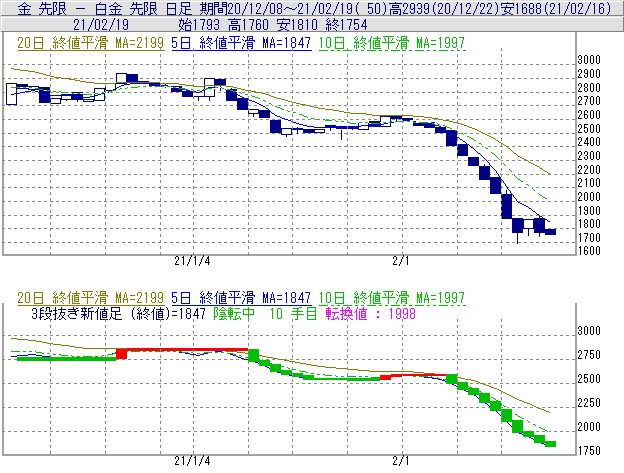
Task: Click the period text 期間20/12/08～21/02/19
Action: (277, 9)
